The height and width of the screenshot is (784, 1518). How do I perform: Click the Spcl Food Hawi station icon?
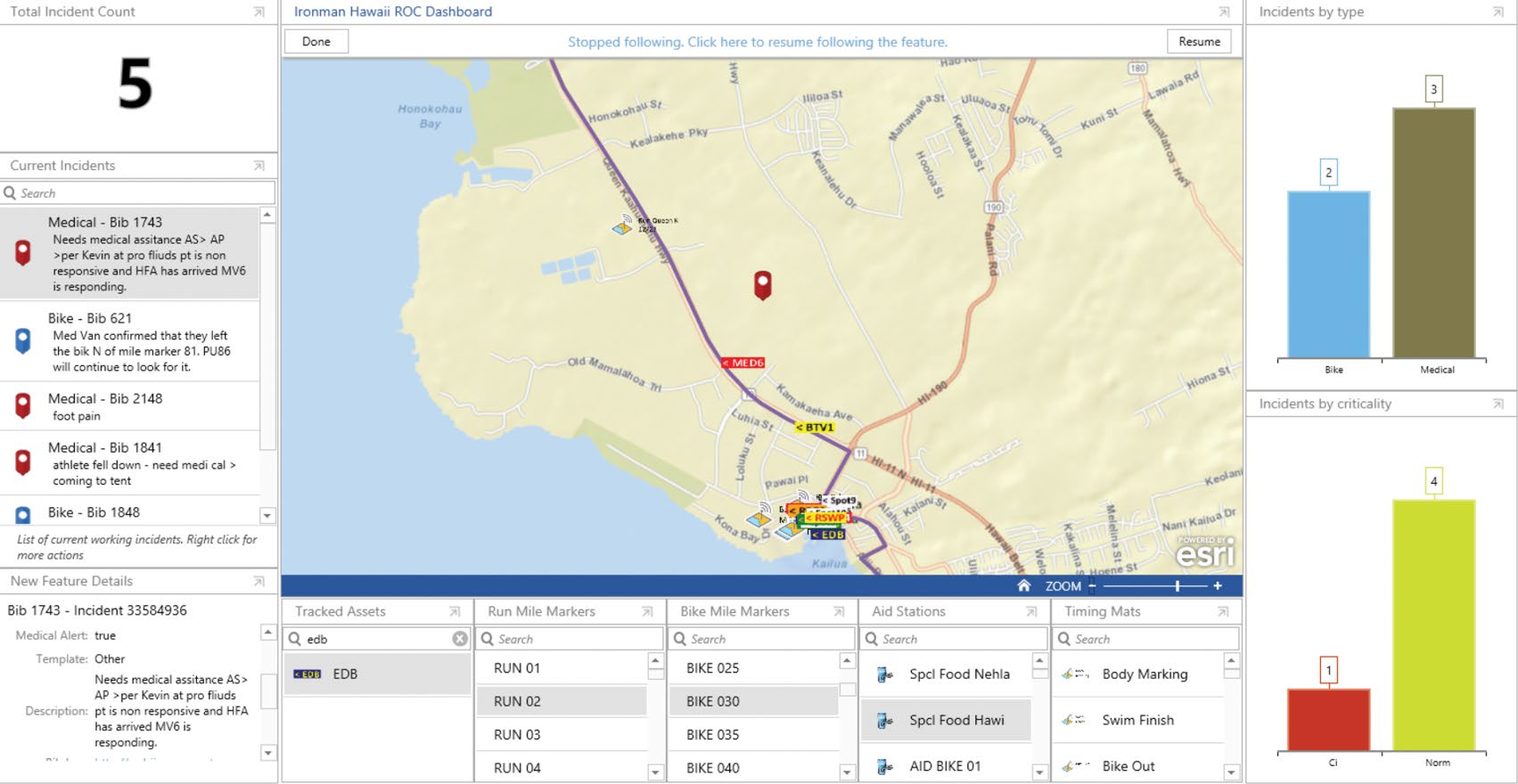click(x=884, y=720)
